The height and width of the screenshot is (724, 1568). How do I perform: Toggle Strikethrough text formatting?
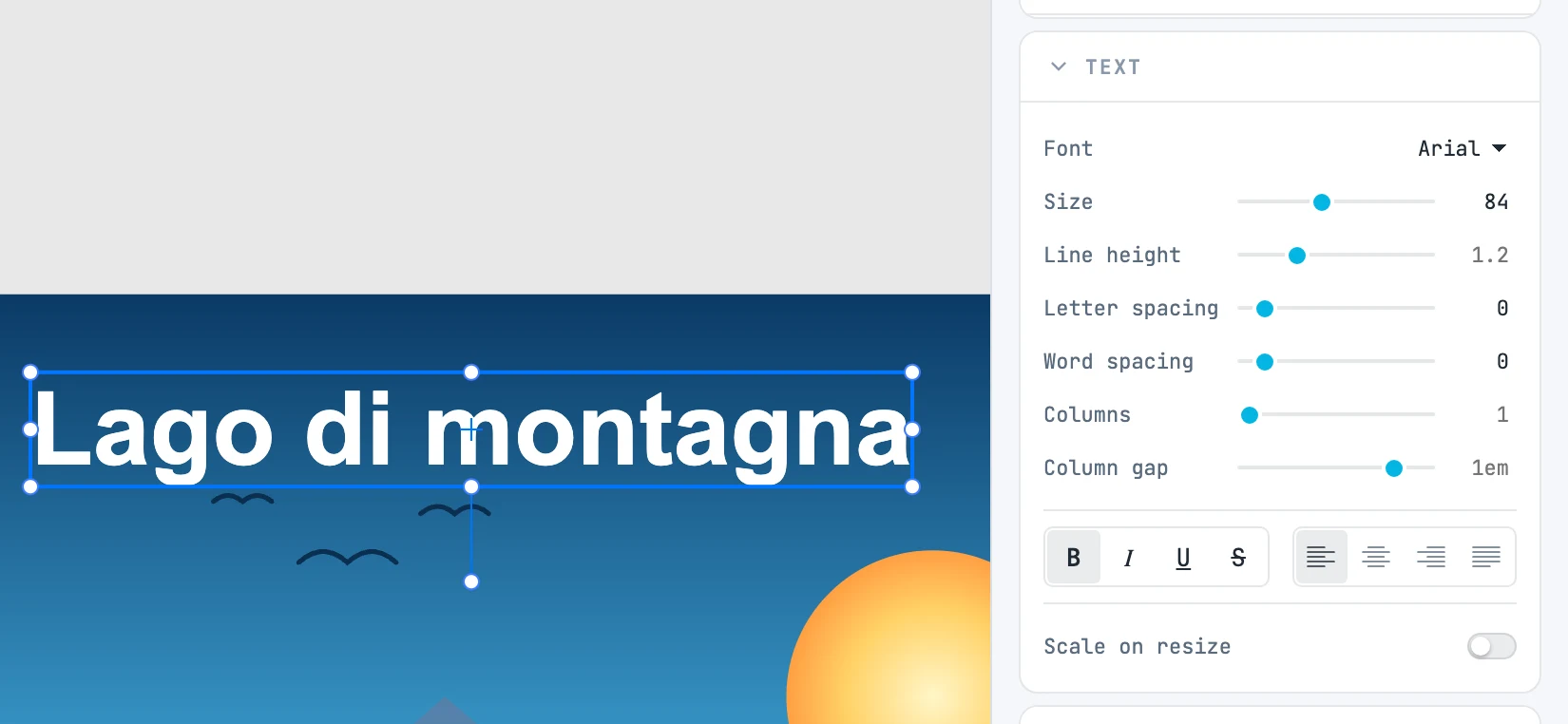coord(1238,558)
